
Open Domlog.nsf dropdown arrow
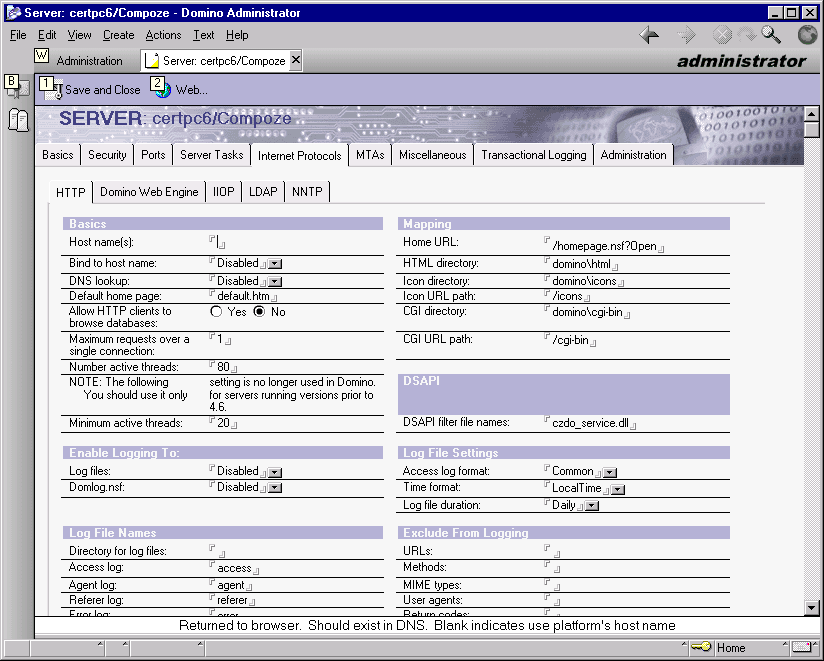(x=275, y=488)
